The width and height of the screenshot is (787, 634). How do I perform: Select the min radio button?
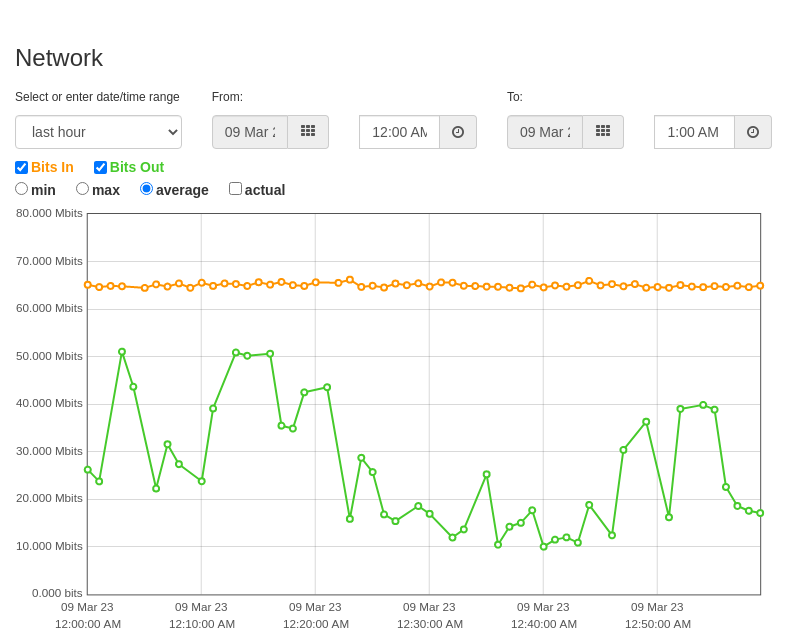22,189
